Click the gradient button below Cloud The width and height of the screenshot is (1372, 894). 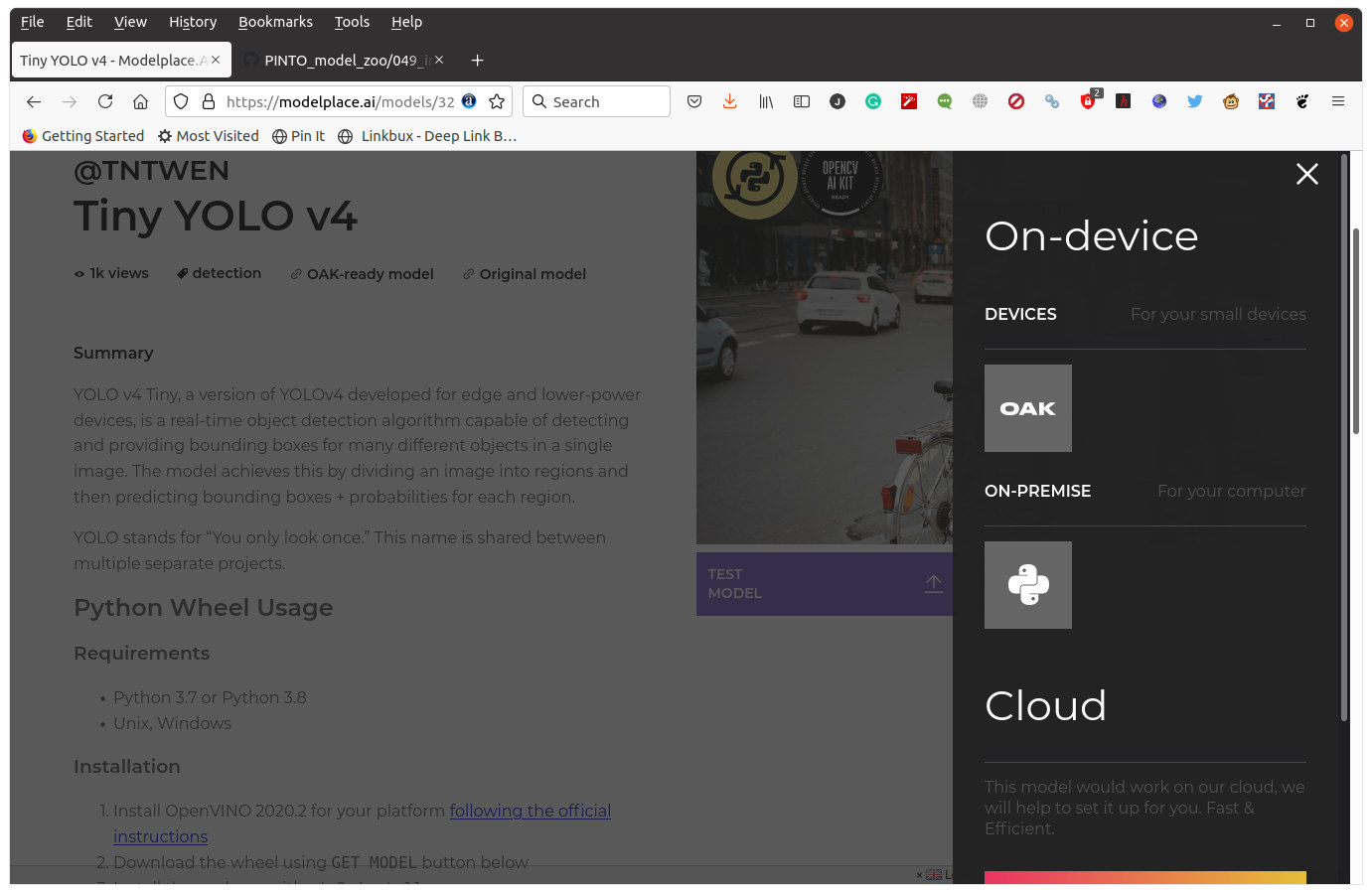[x=1145, y=878]
